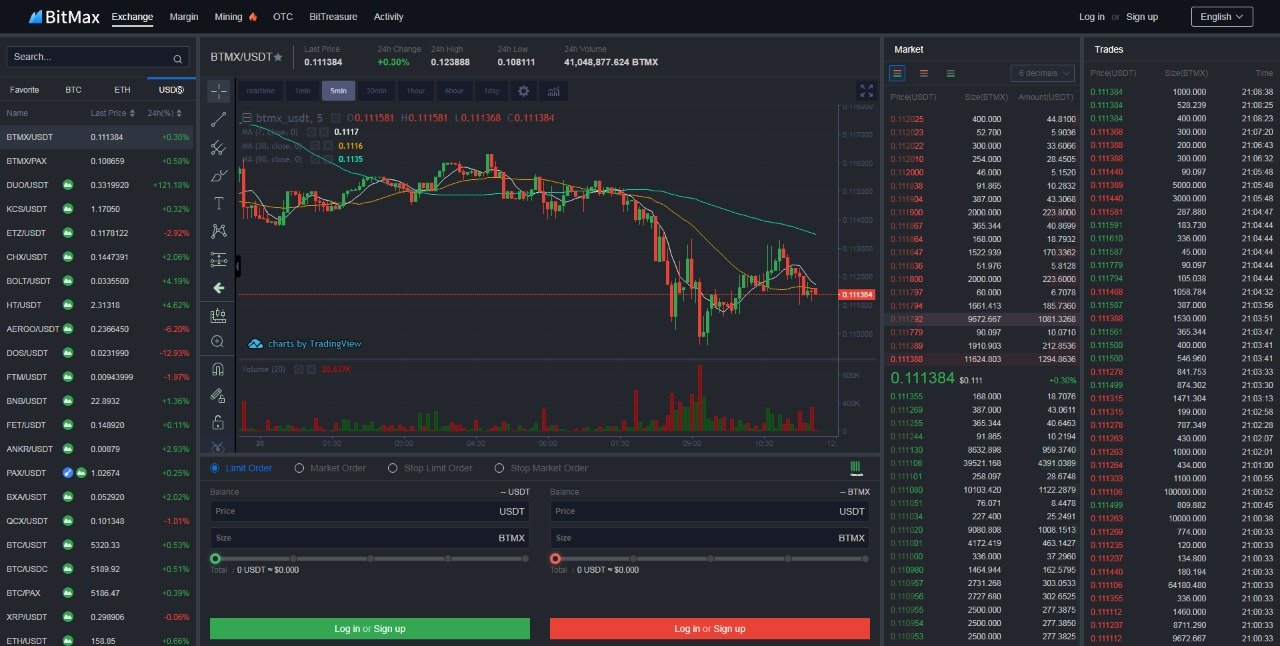The height and width of the screenshot is (646, 1280).
Task: Sort pairs by Last Price column
Action: [x=112, y=113]
